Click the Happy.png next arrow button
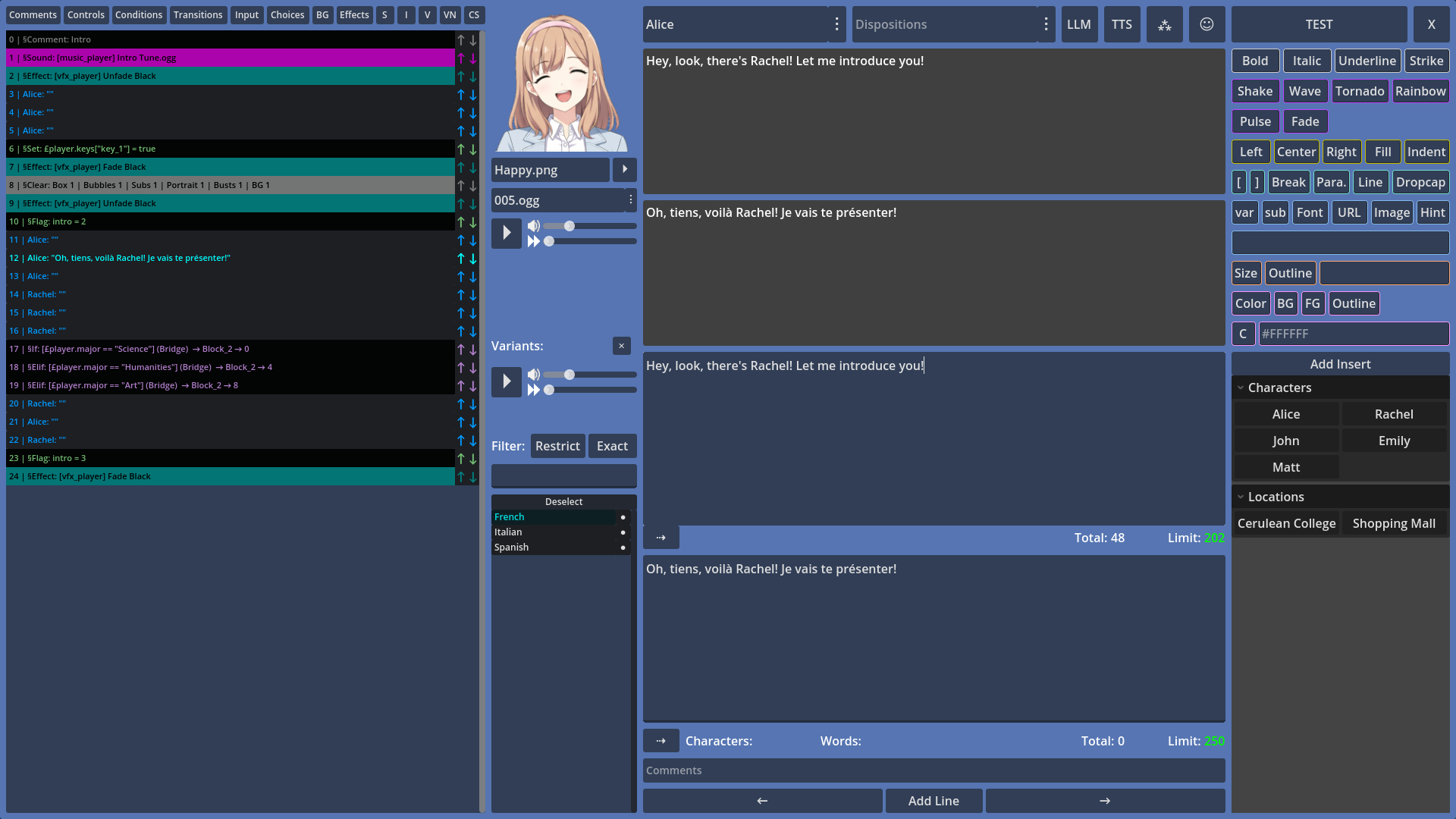The height and width of the screenshot is (819, 1456). (624, 170)
